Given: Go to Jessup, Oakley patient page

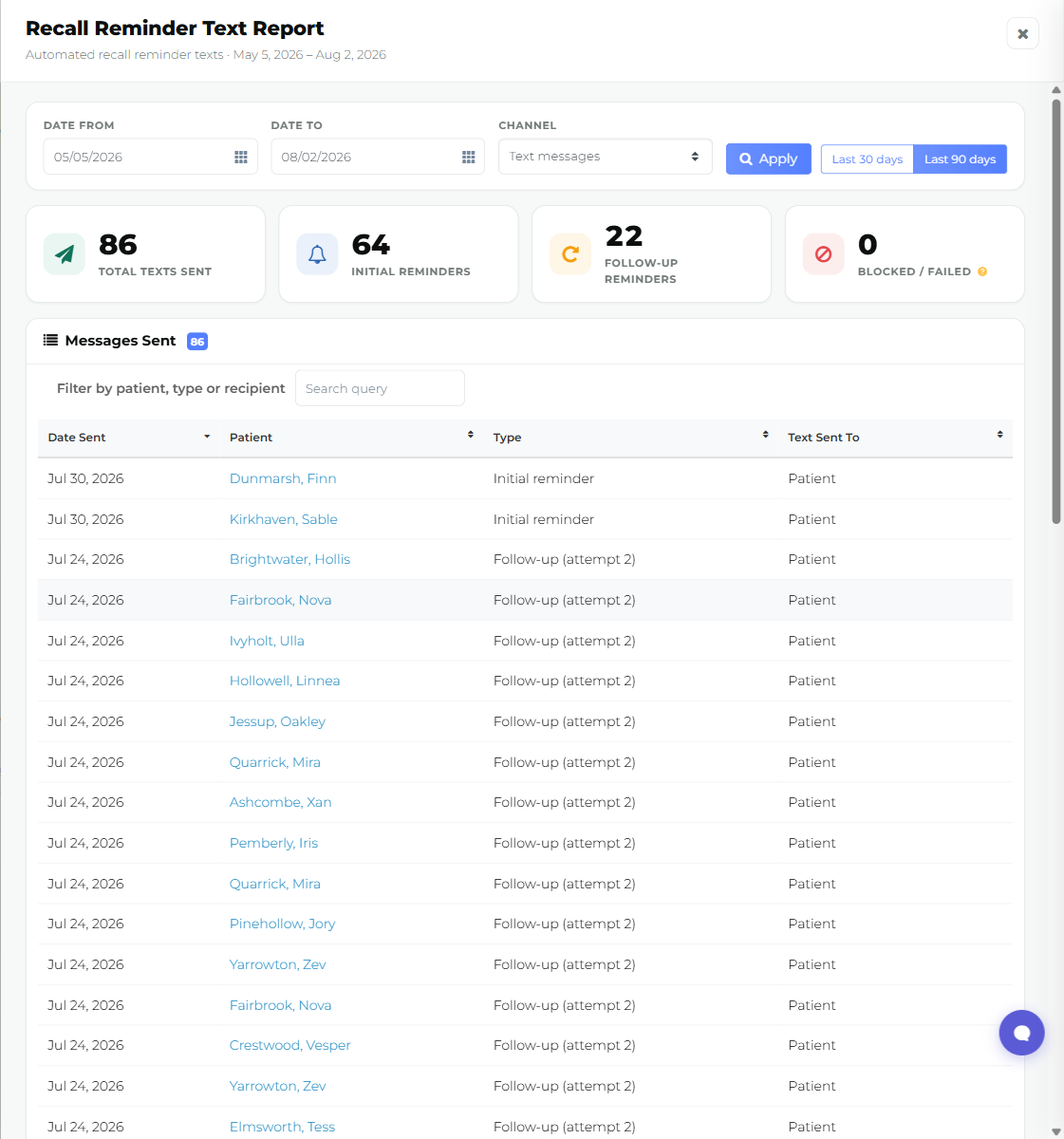Looking at the screenshot, I should pos(277,721).
